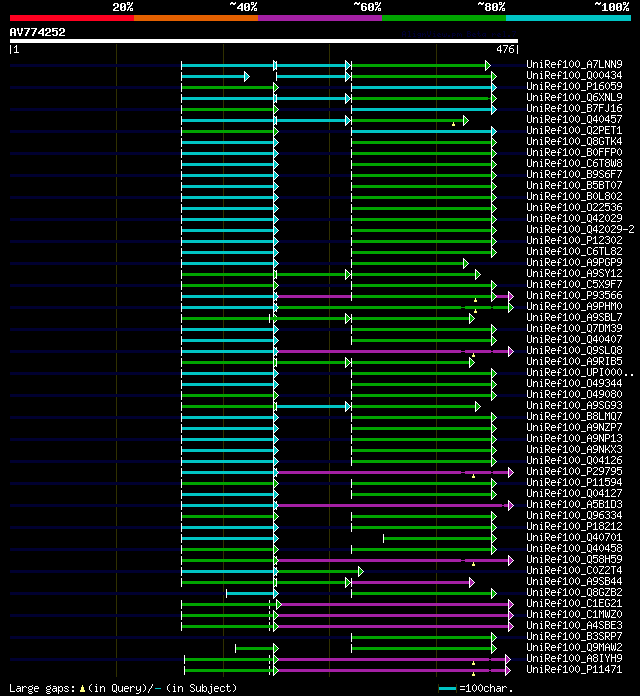Click the UniRef100_Q42029-2 label

coord(581,229)
